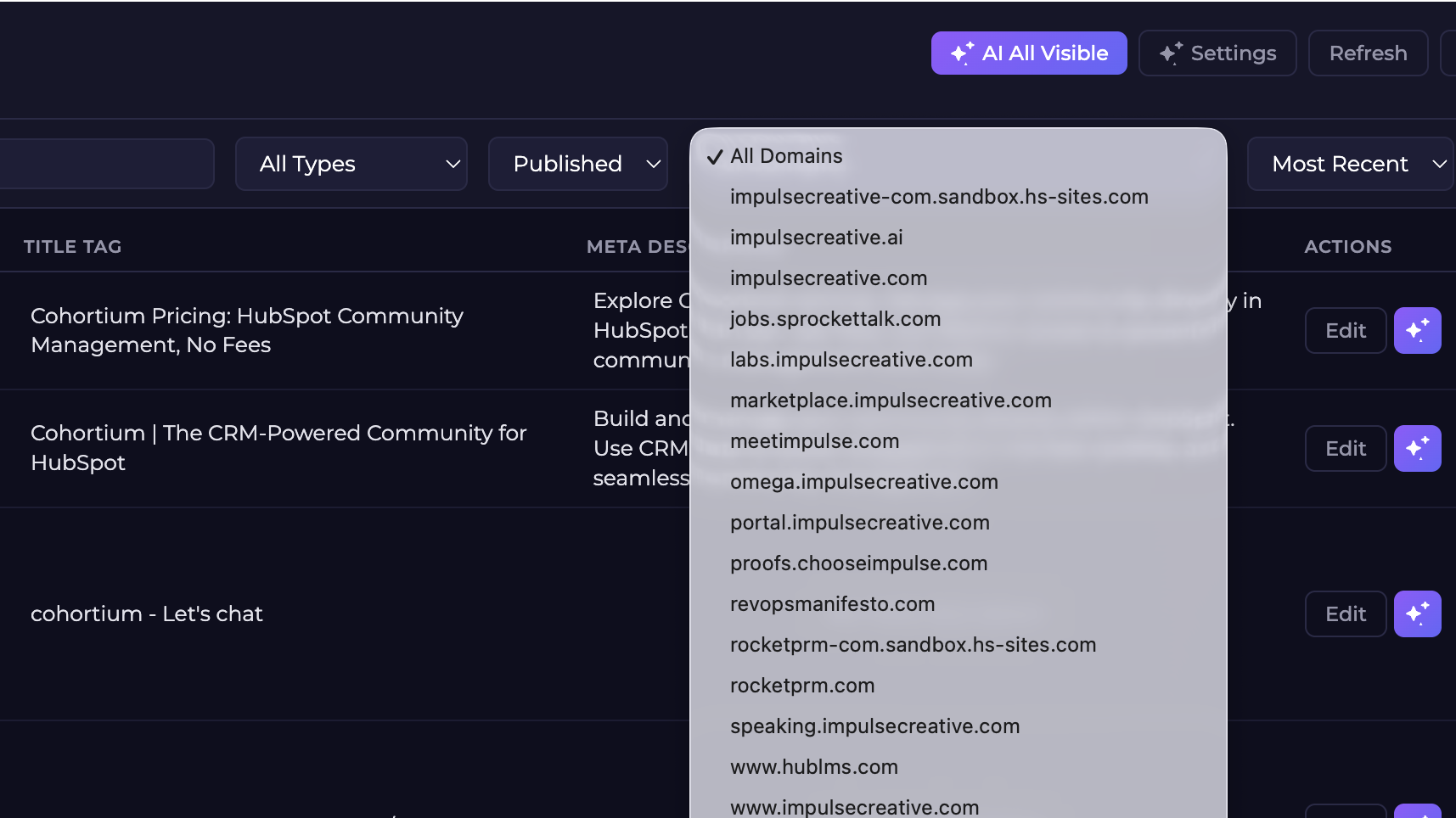The height and width of the screenshot is (818, 1456).
Task: Select rocketprm-com.sandbox.hs-sites.com domain
Action: point(958,645)
